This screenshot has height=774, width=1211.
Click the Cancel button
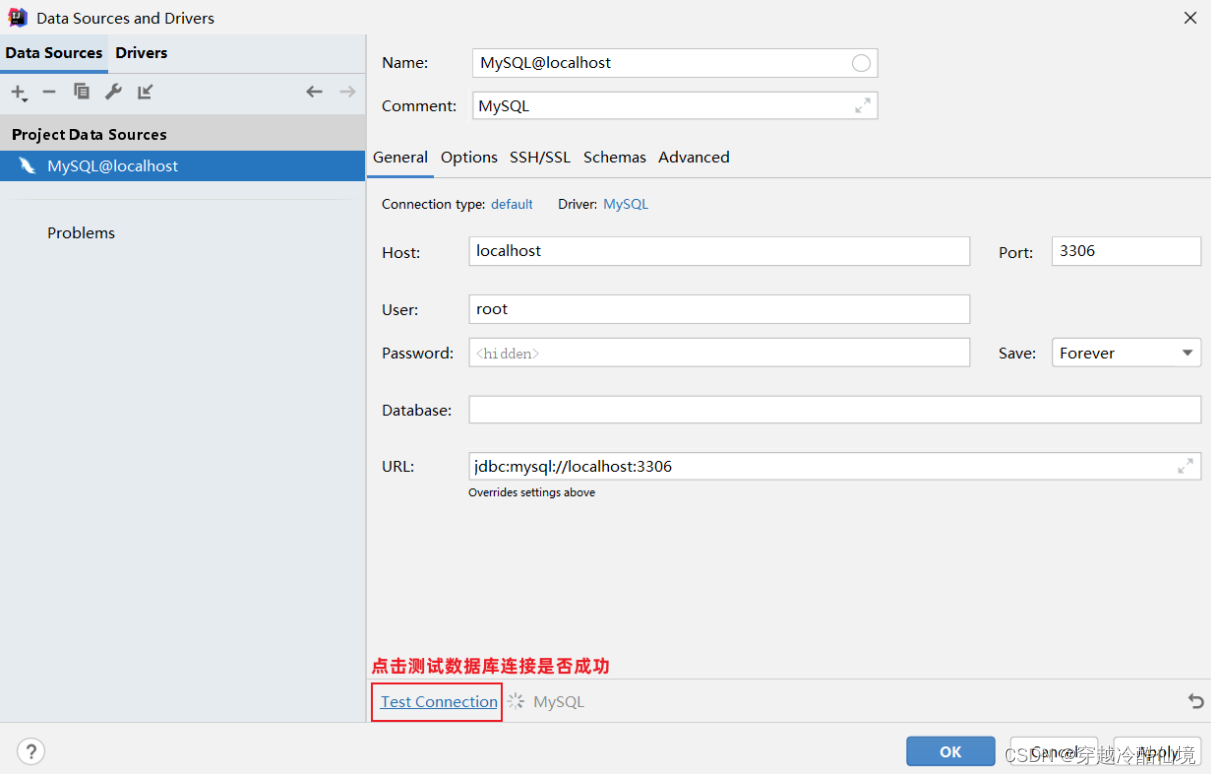pos(1053,752)
